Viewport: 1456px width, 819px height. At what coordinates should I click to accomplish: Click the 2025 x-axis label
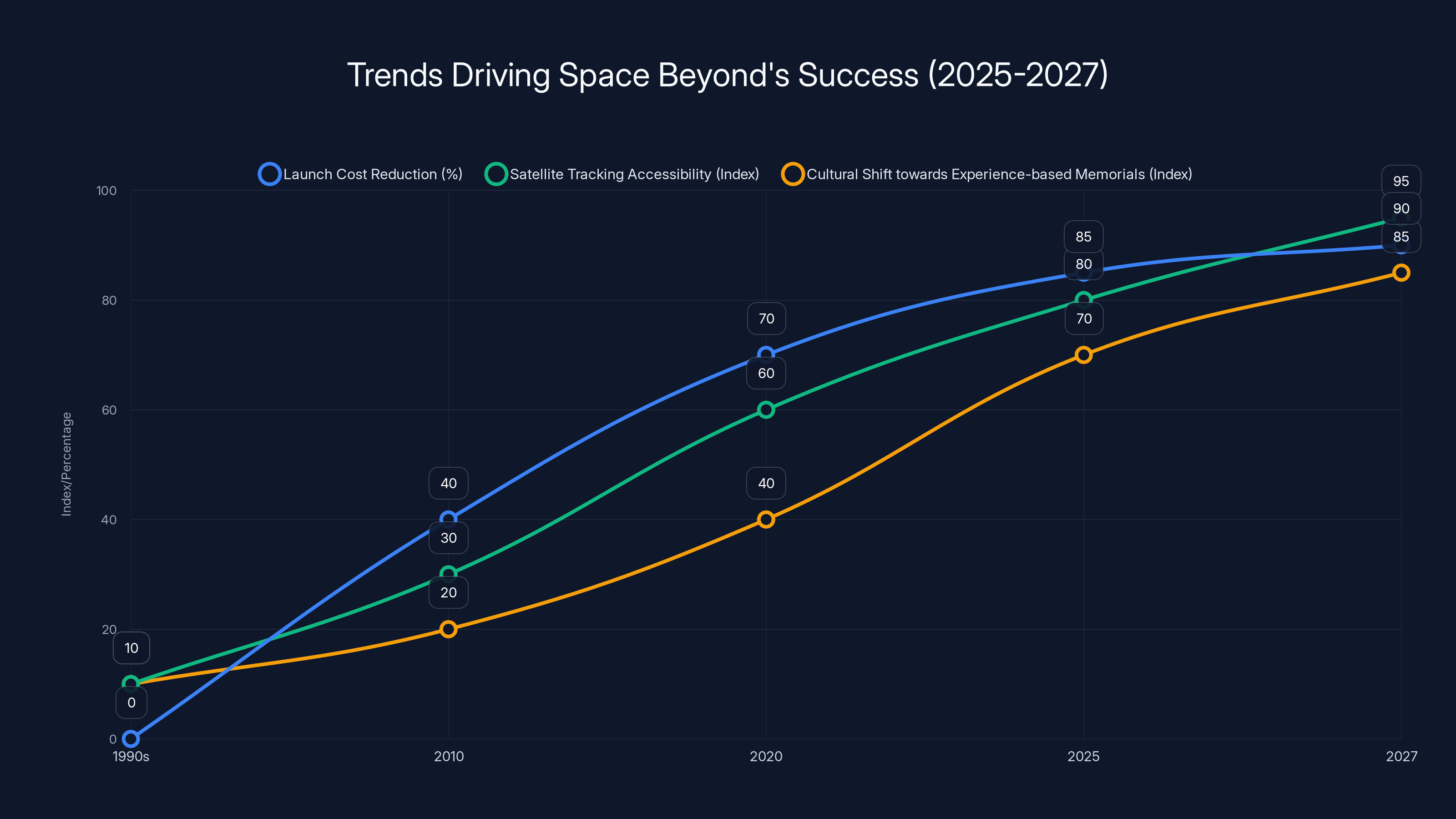tap(1083, 756)
